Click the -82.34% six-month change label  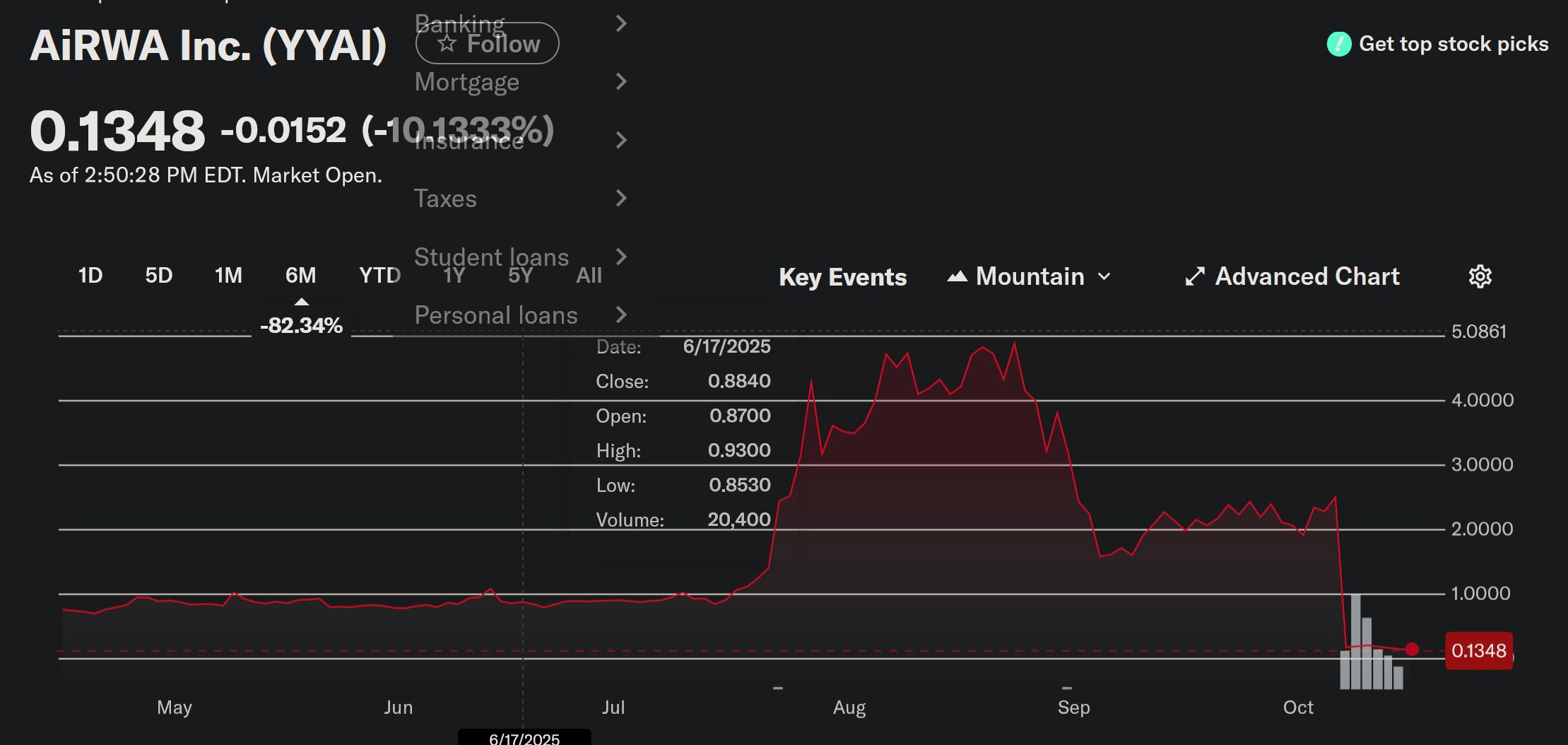pos(301,325)
